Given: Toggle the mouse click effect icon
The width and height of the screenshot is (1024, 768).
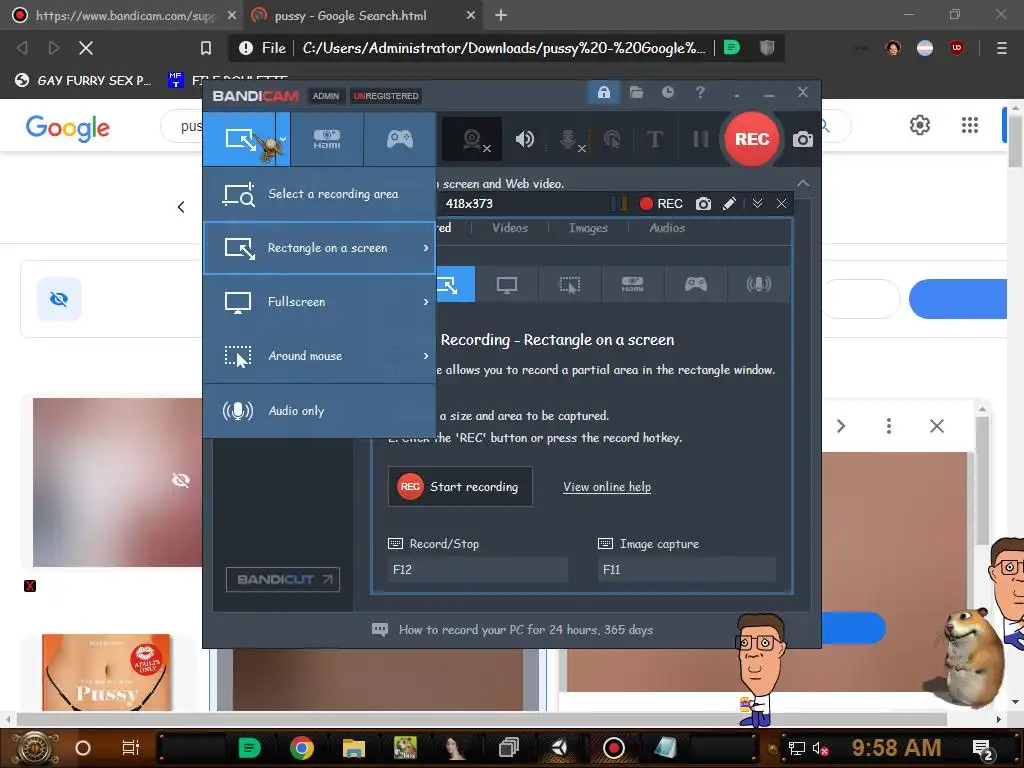Looking at the screenshot, I should point(612,139).
